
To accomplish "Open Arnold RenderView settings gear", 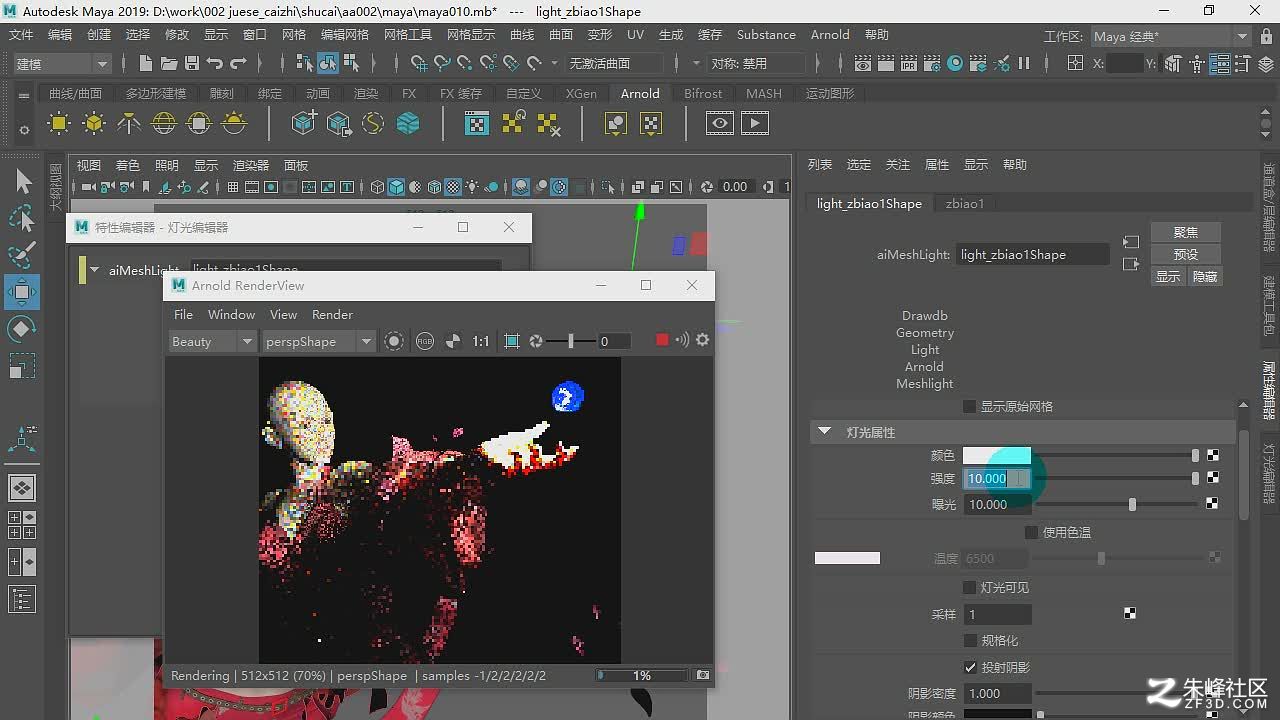I will 703,341.
